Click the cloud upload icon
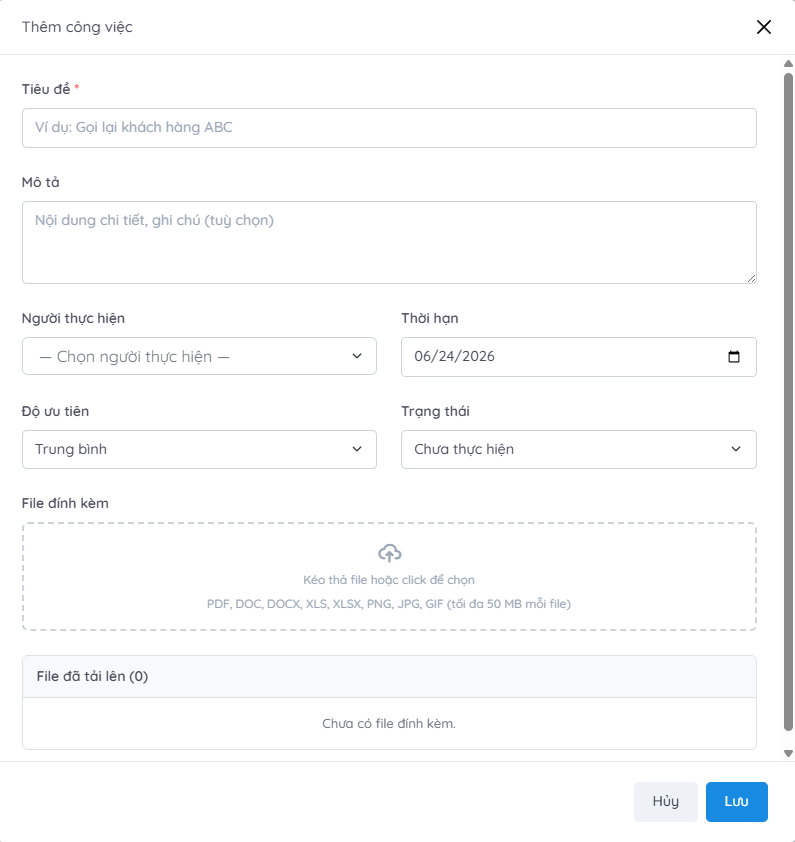795x842 pixels. click(389, 553)
